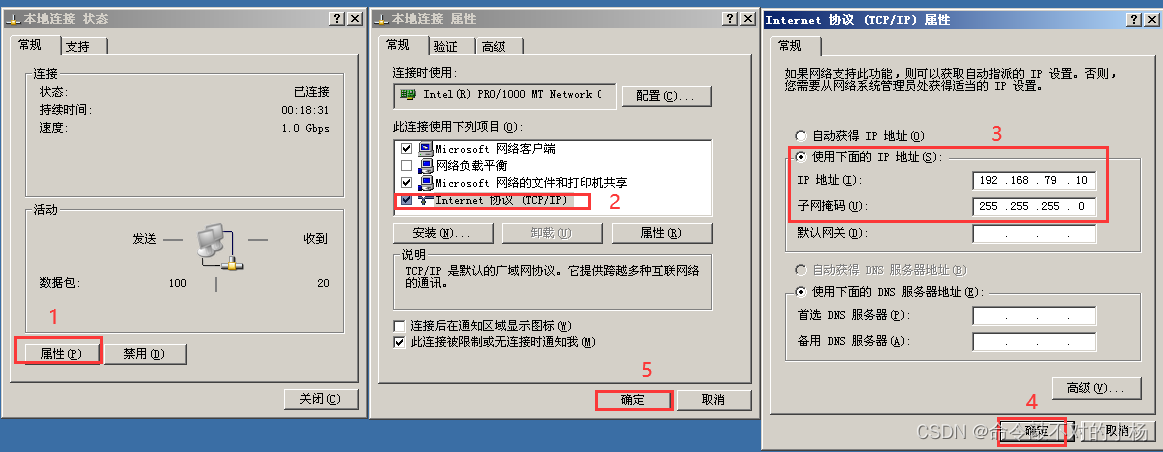The width and height of the screenshot is (1163, 452).
Task: Switch to the 支持 tab
Action: point(83,47)
